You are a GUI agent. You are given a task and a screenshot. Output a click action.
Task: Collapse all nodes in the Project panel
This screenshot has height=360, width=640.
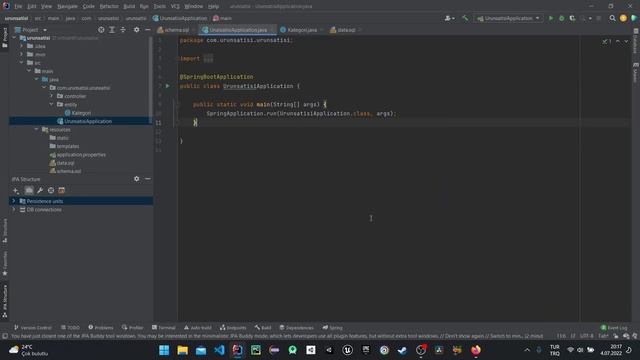click(x=123, y=30)
